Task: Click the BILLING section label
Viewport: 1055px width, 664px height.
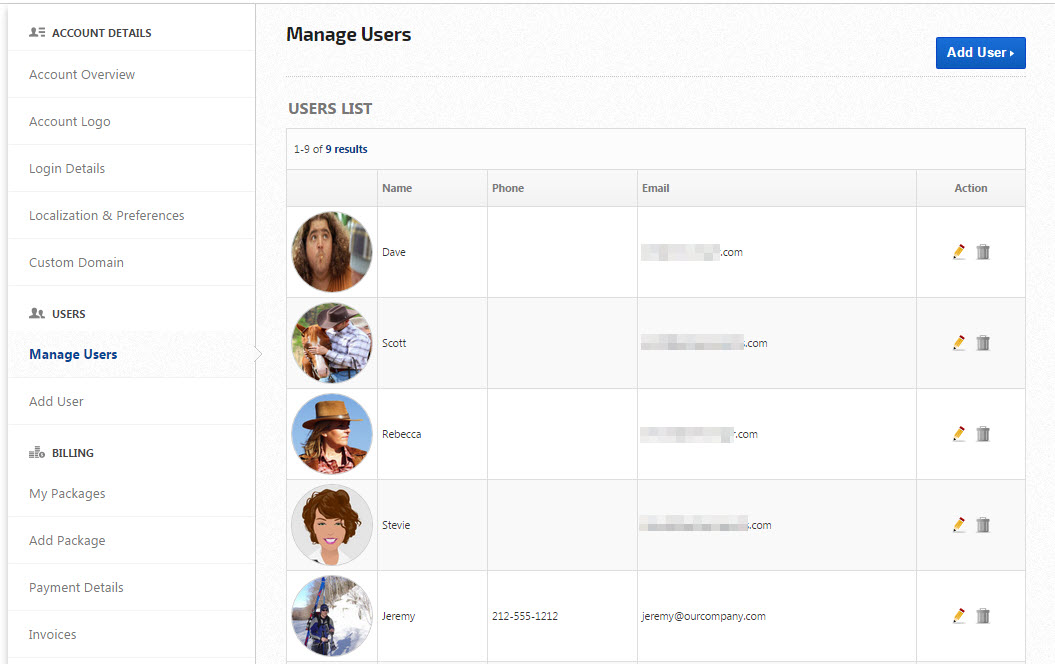Action: (73, 453)
